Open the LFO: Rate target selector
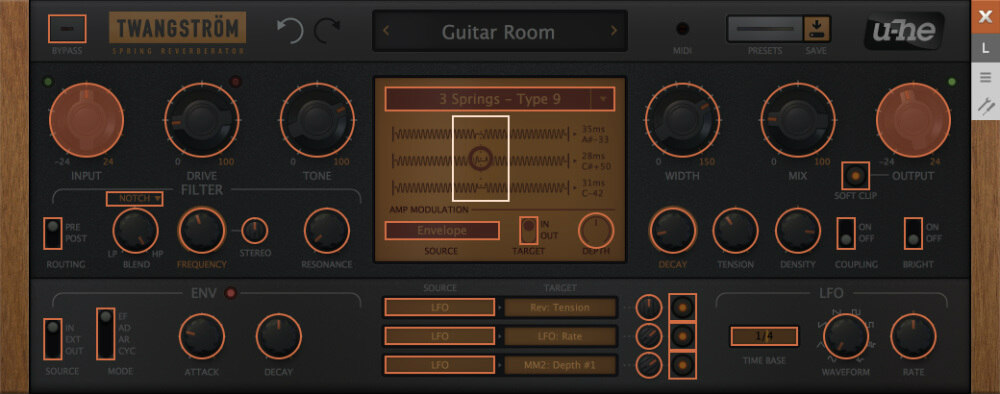Image resolution: width=1000 pixels, height=394 pixels. coord(560,336)
